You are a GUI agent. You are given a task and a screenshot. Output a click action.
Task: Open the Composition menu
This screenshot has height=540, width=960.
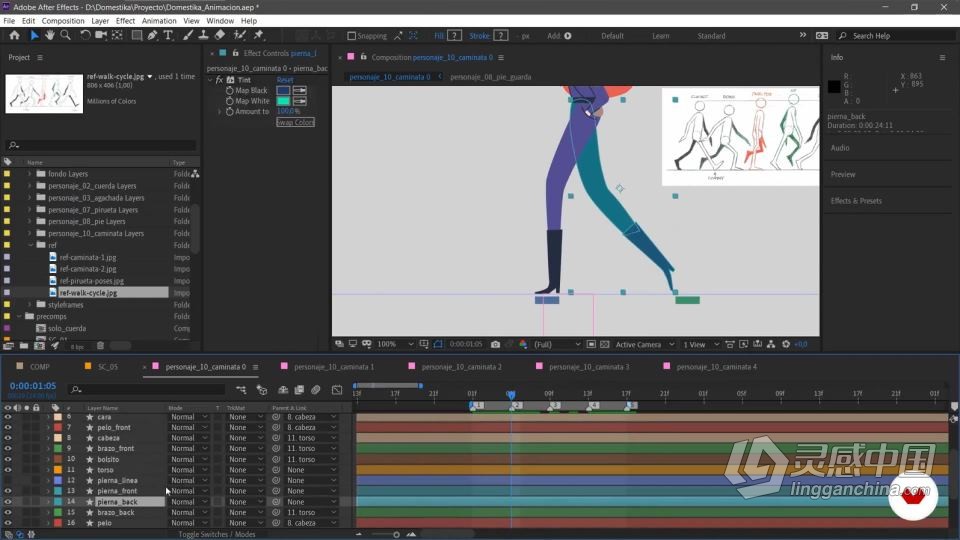pos(63,21)
